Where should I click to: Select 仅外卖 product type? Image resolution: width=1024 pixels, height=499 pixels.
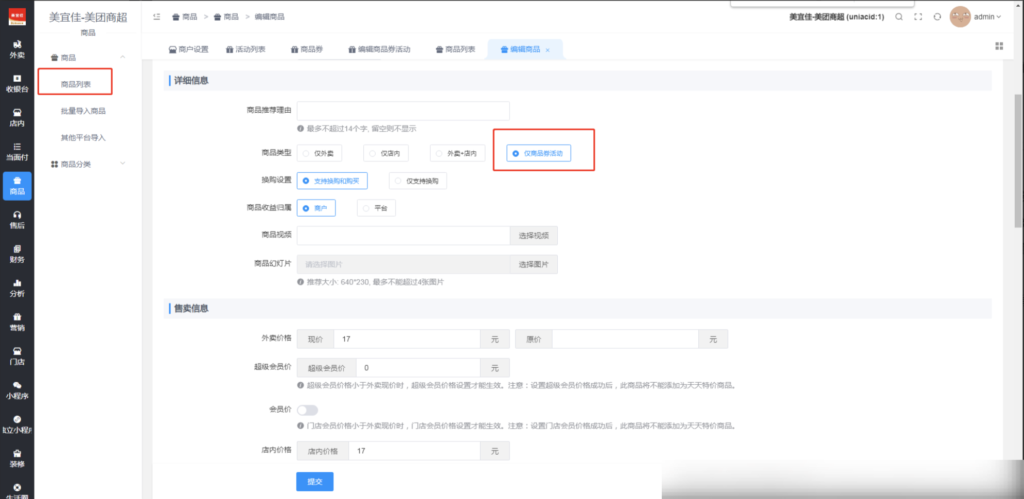pos(319,153)
